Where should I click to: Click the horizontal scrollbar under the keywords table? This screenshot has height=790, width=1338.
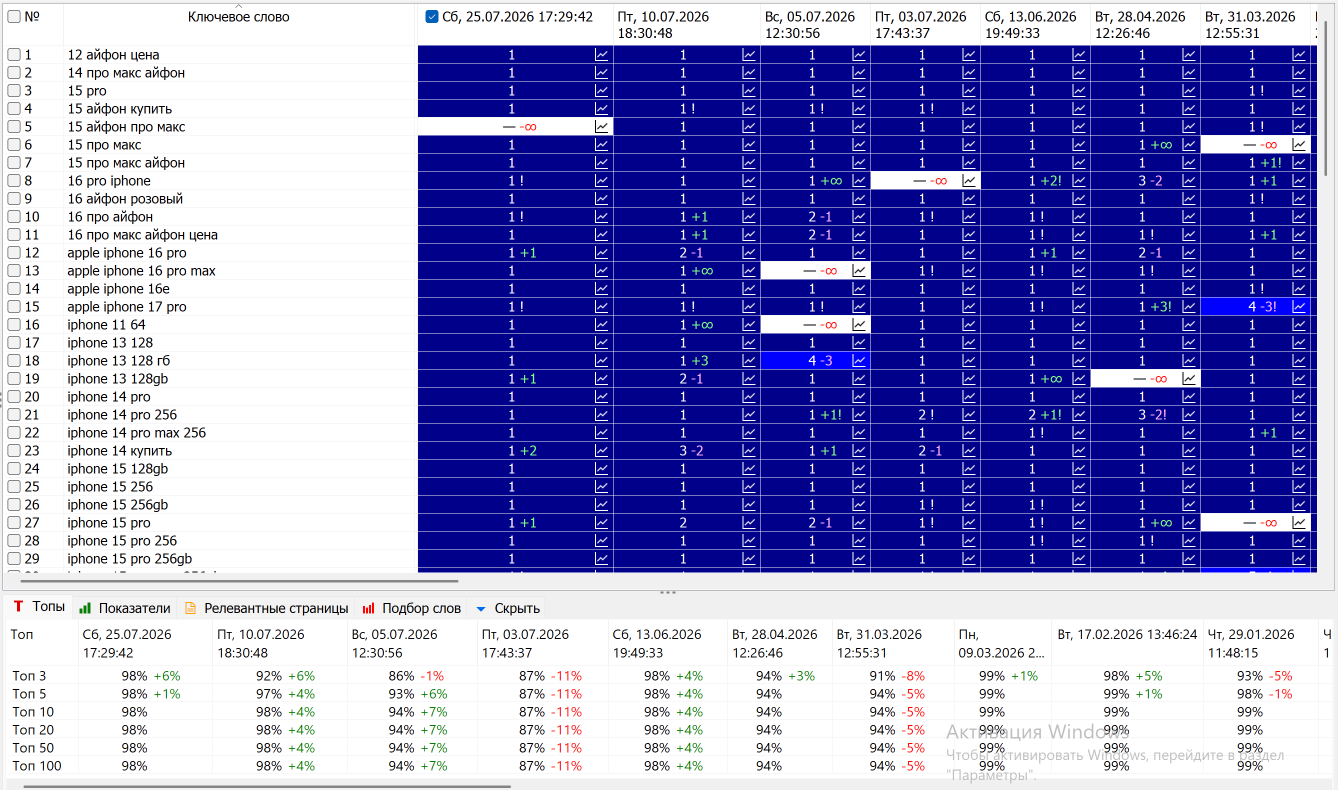(239, 580)
